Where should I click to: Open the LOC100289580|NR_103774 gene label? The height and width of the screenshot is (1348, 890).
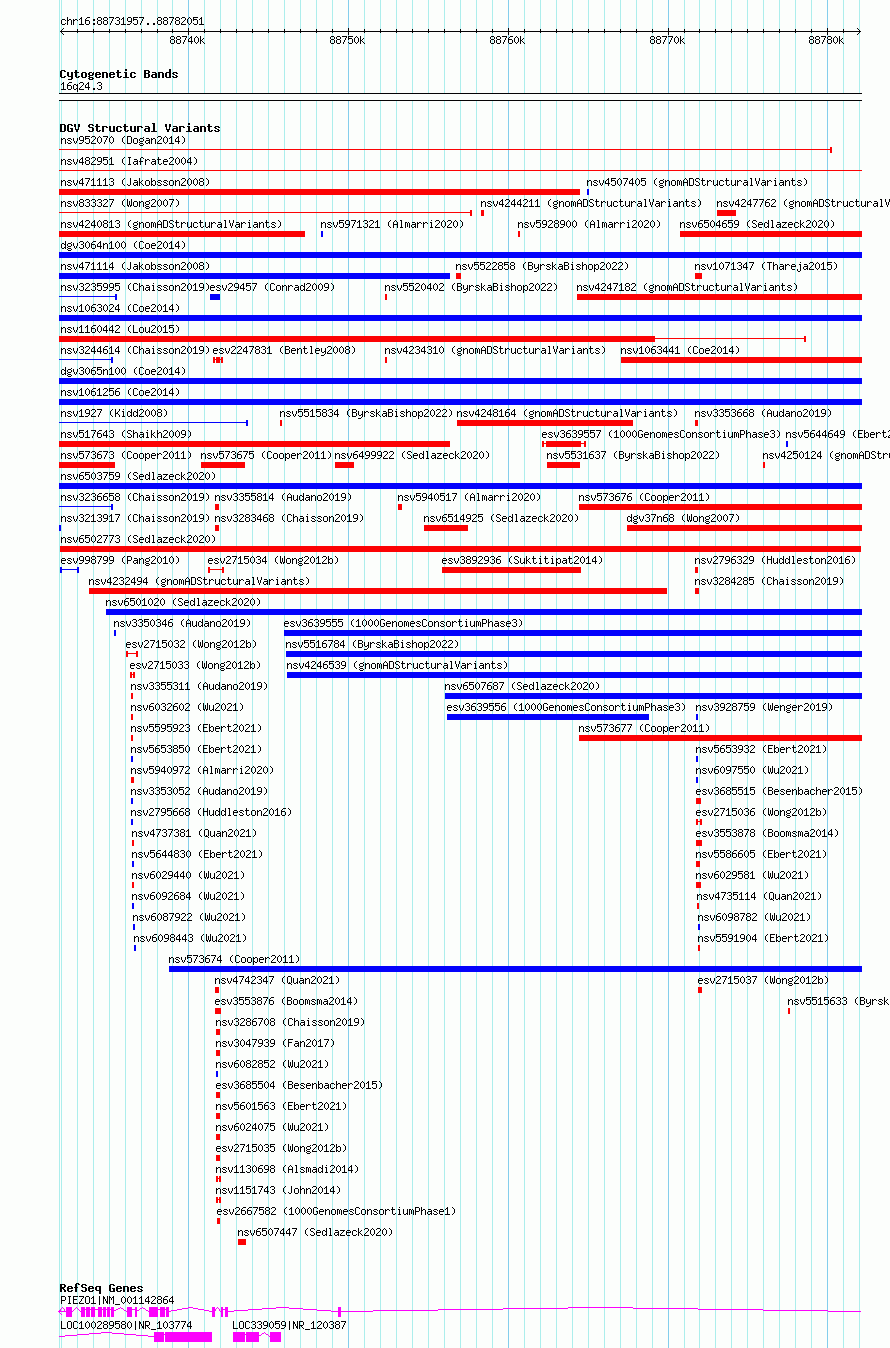[126, 1325]
